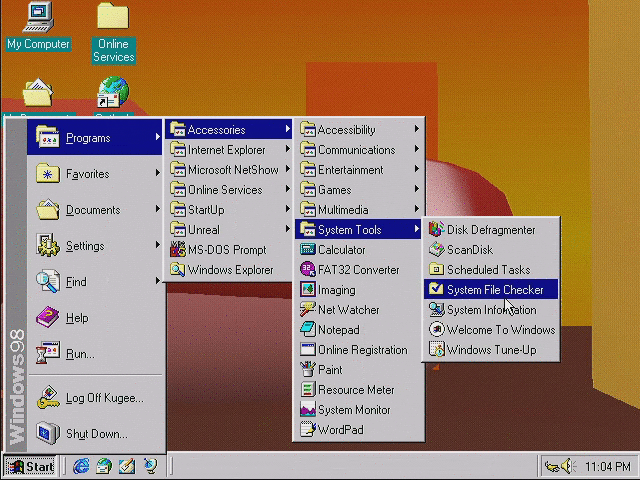Open the Online Services desktop folder
This screenshot has height=480, width=640.
pos(113,33)
